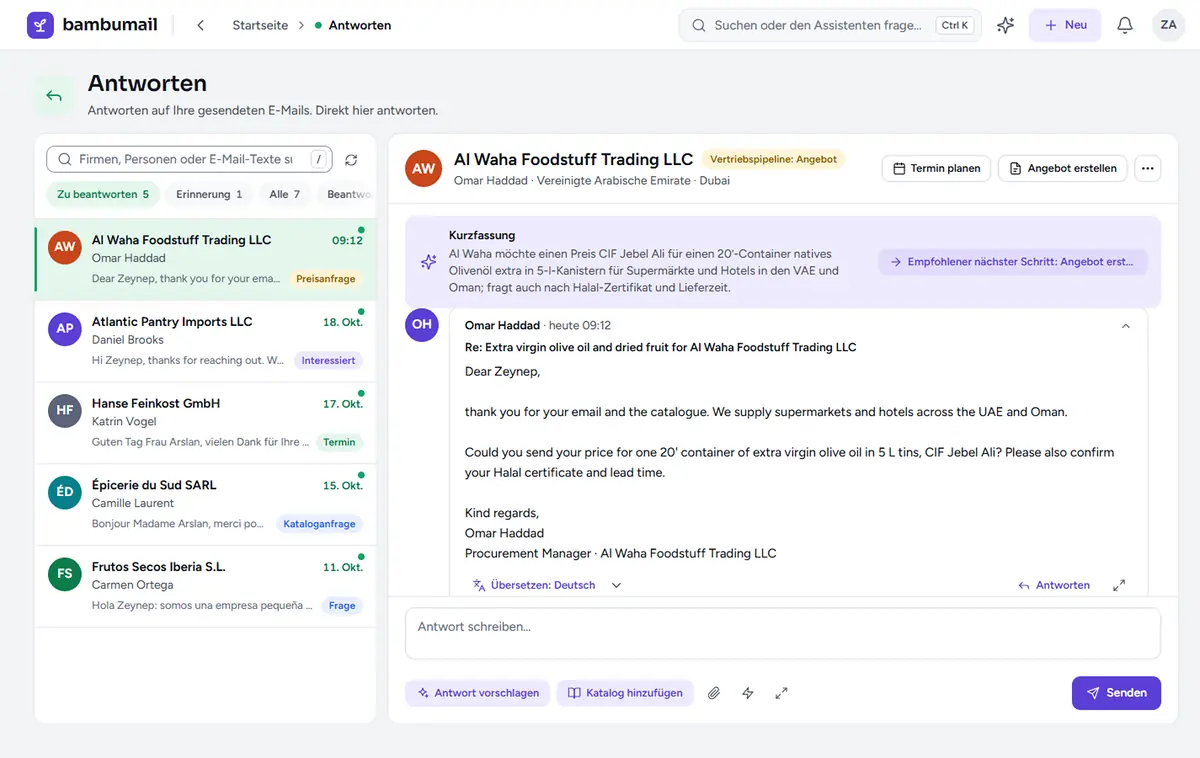The width and height of the screenshot is (1200, 758).
Task: Click the AW avatar in conversation header
Action: point(424,168)
